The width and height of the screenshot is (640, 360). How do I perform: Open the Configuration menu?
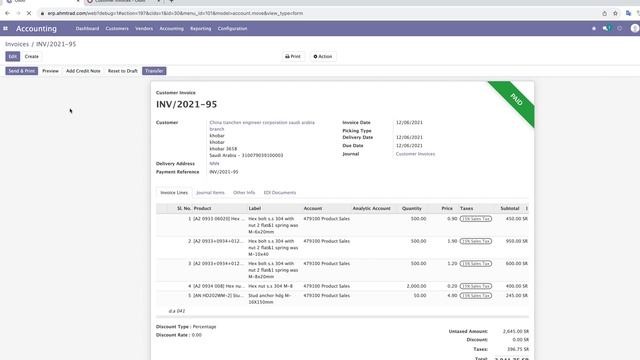(232, 29)
